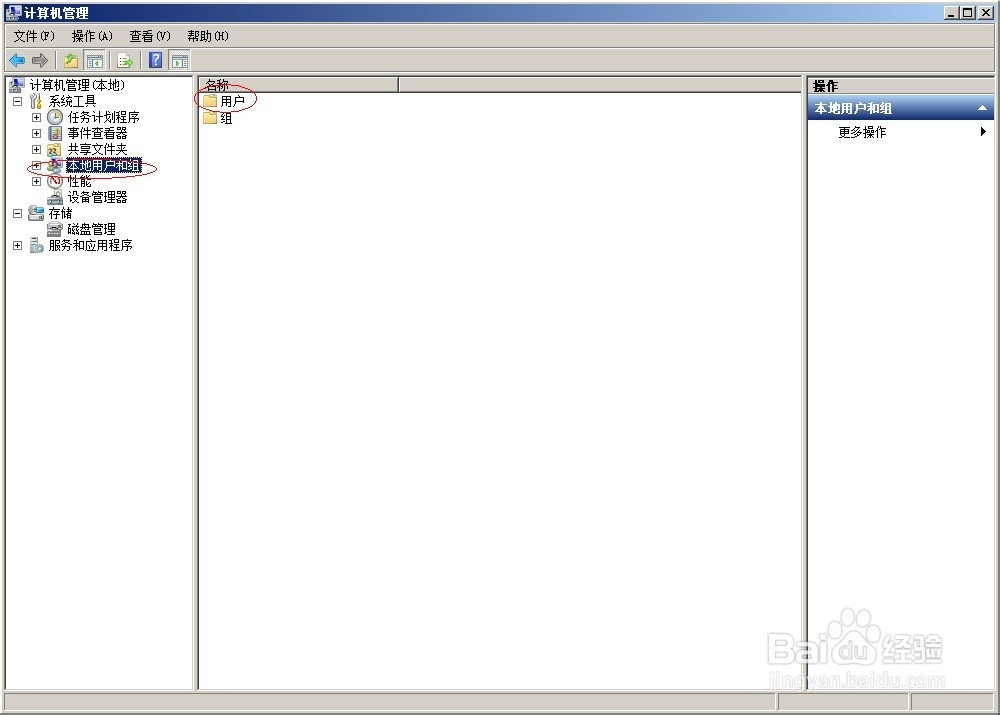Click the Up one level folder icon
The height and width of the screenshot is (715, 1000).
71,61
